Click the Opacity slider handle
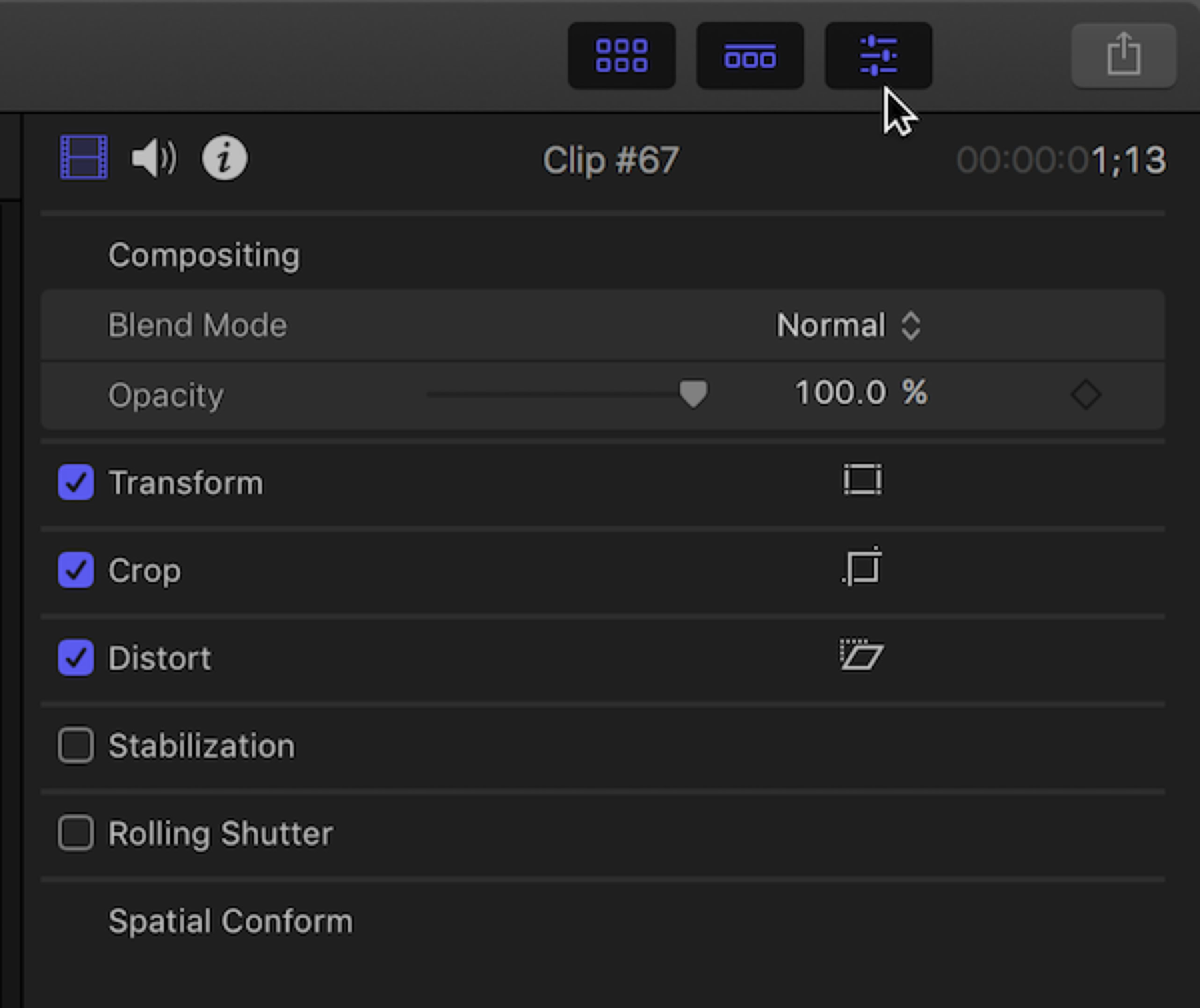Image resolution: width=1200 pixels, height=1008 pixels. pos(694,394)
